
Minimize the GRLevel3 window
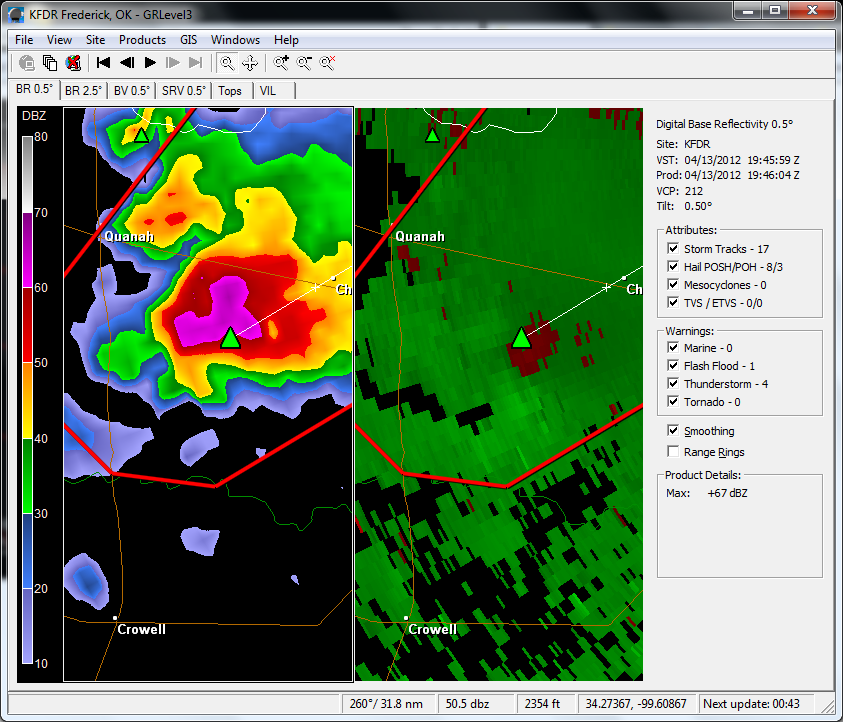[747, 11]
